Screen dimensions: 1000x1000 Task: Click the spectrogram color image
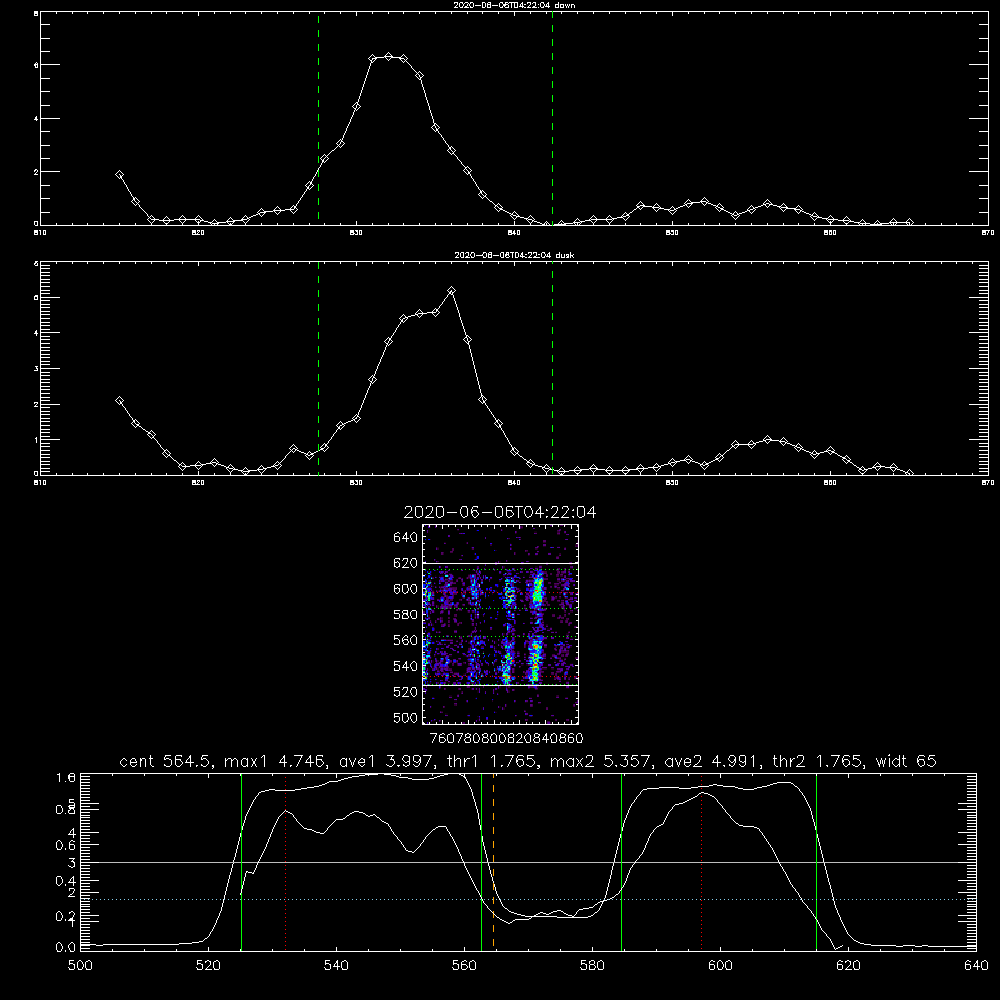501,624
